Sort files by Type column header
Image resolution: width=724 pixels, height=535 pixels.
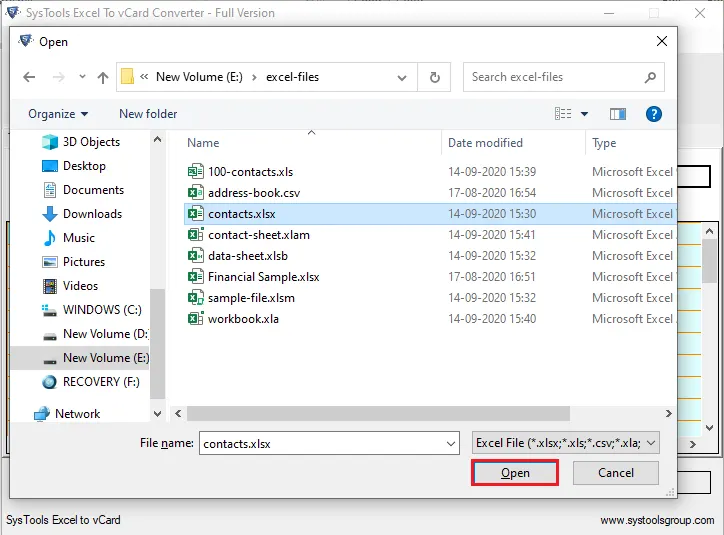click(x=604, y=143)
